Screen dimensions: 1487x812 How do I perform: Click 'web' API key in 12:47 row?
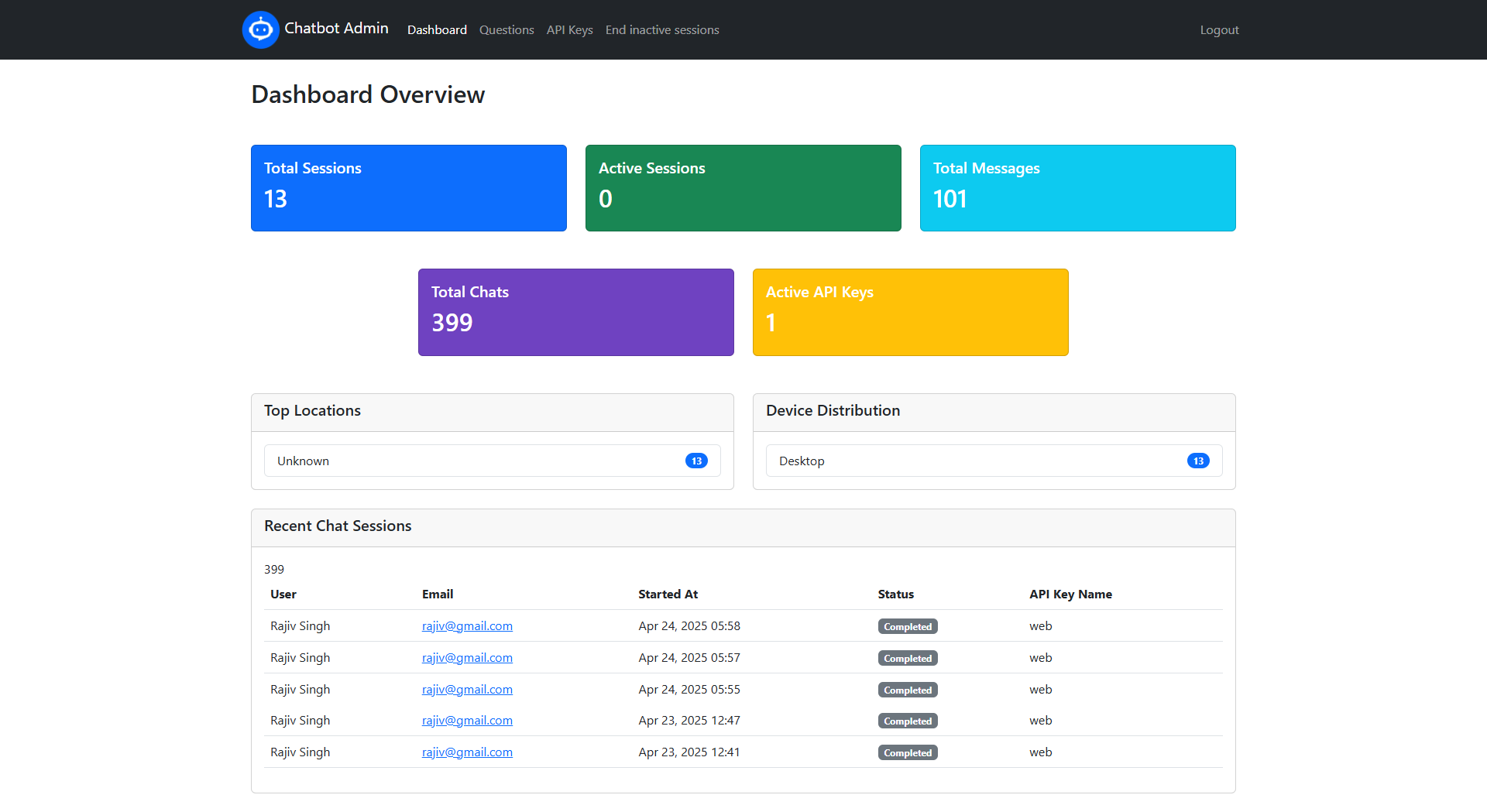pyautogui.click(x=1040, y=720)
